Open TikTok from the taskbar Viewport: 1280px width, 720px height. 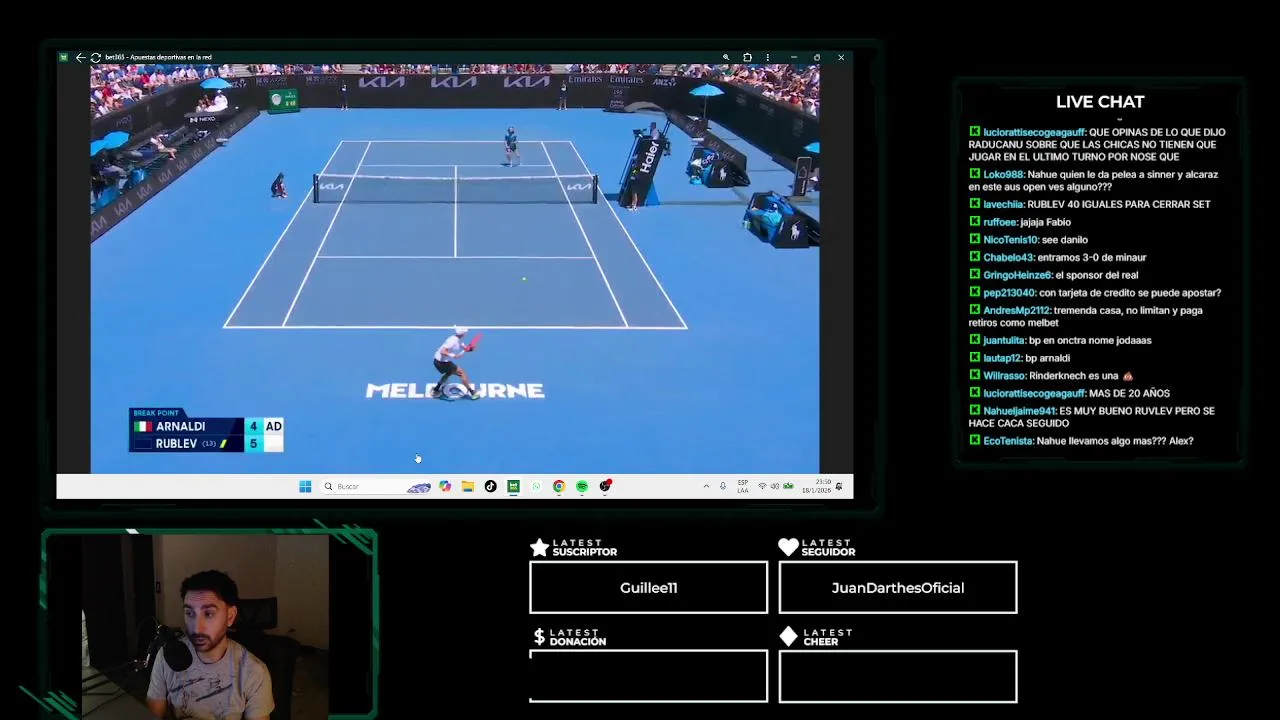click(490, 486)
